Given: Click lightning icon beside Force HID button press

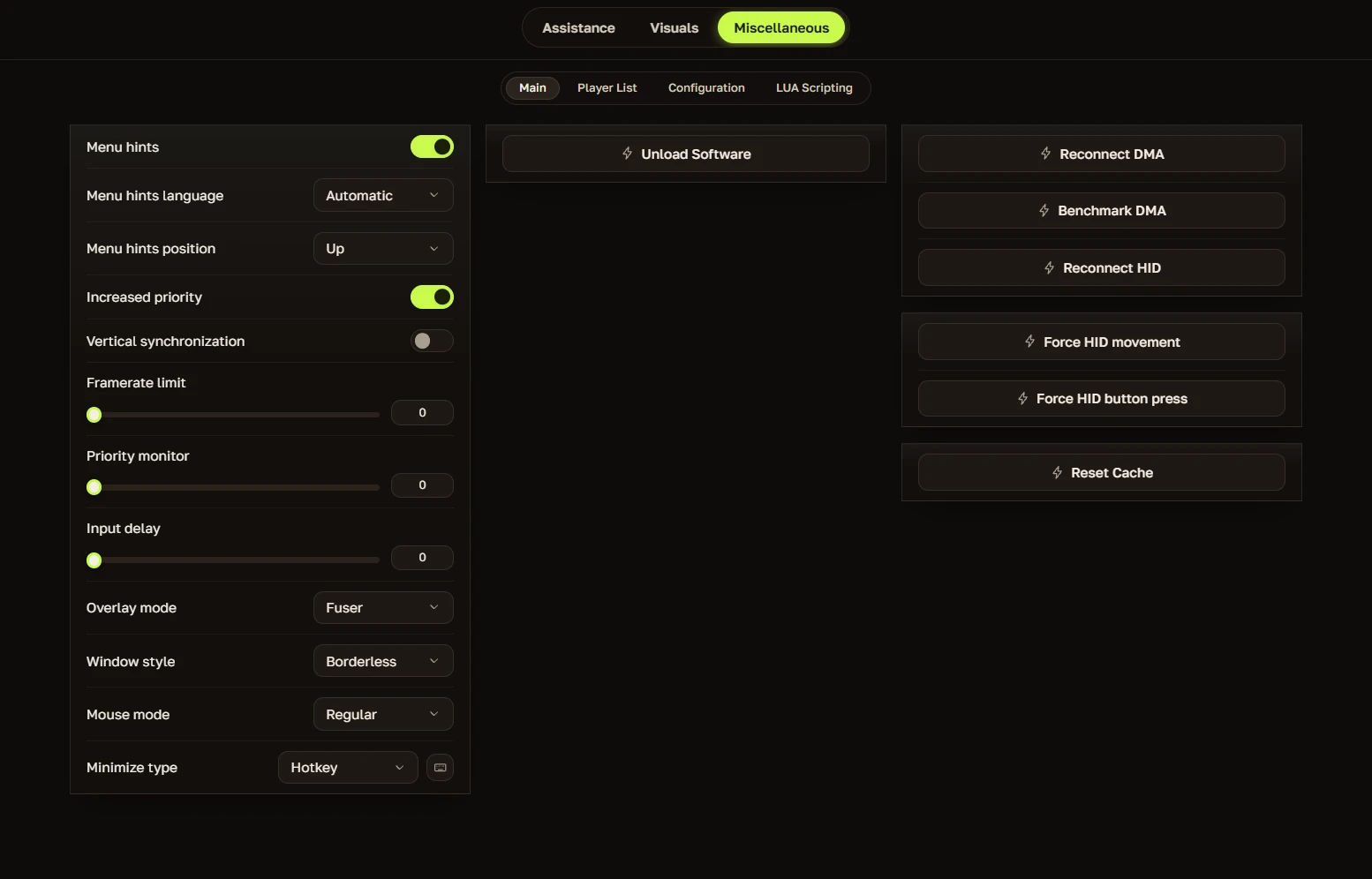Looking at the screenshot, I should 1022,399.
